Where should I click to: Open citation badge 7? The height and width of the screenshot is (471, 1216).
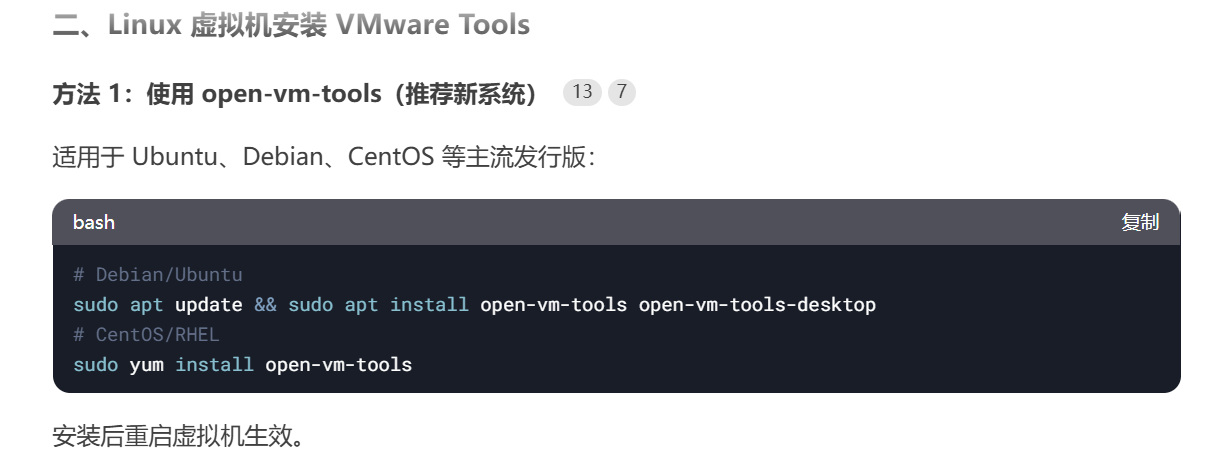[621, 92]
